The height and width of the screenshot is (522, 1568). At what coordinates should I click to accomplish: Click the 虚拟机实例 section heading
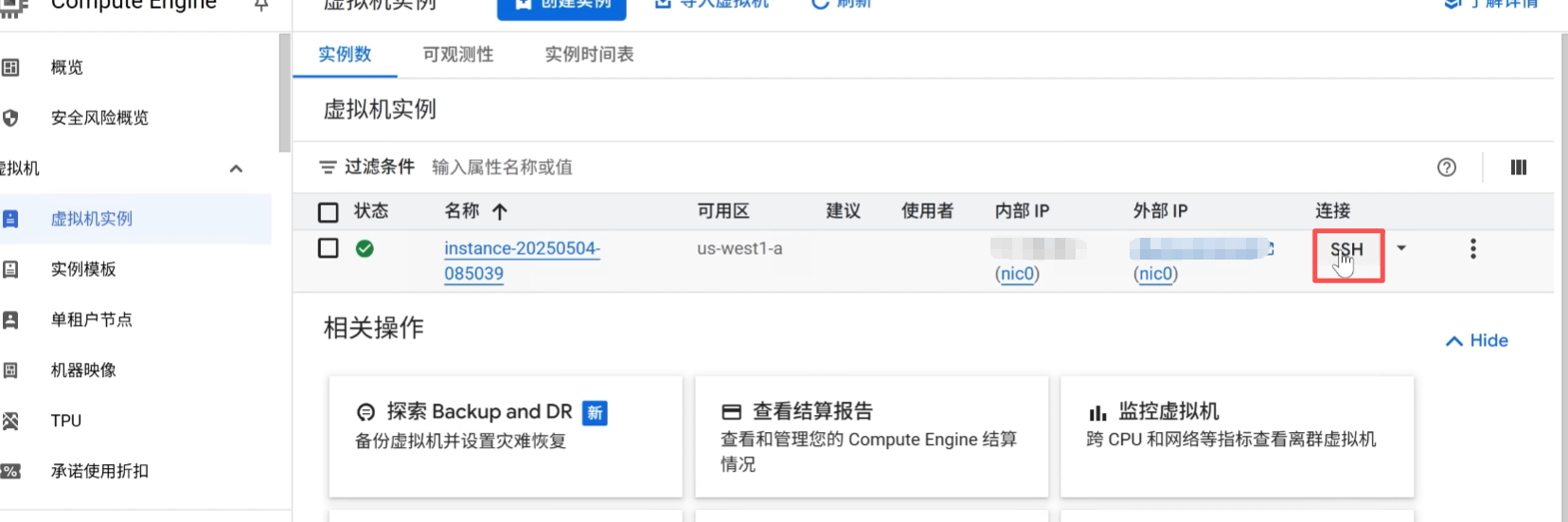(380, 110)
